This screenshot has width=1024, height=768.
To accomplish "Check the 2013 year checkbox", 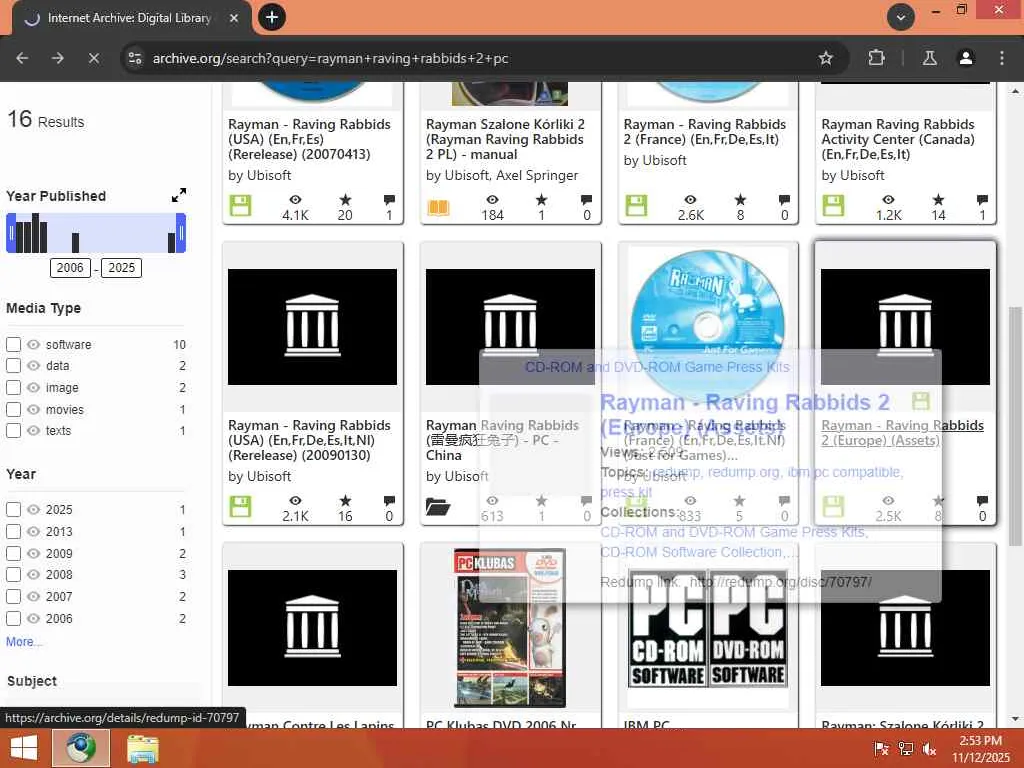I will (x=13, y=532).
